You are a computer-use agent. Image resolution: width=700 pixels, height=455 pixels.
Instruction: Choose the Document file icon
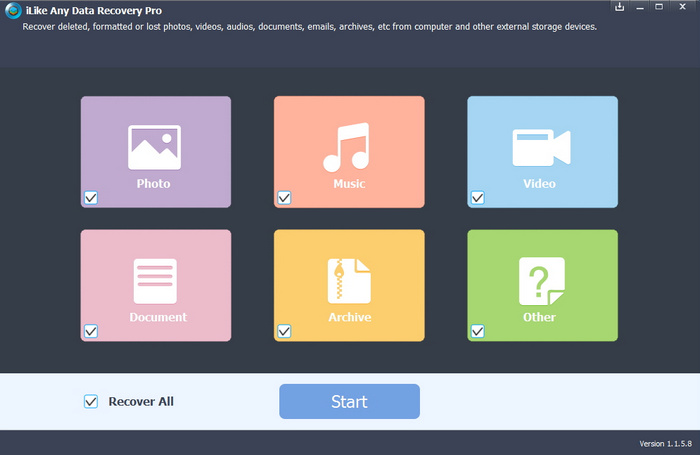point(154,281)
